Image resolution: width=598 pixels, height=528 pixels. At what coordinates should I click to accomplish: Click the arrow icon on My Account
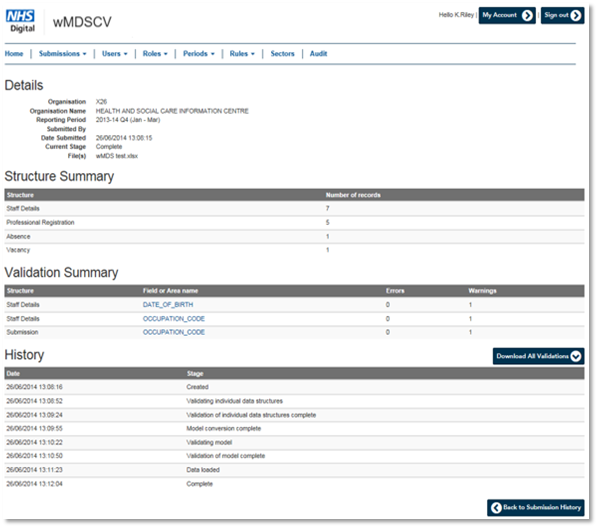pyautogui.click(x=527, y=15)
